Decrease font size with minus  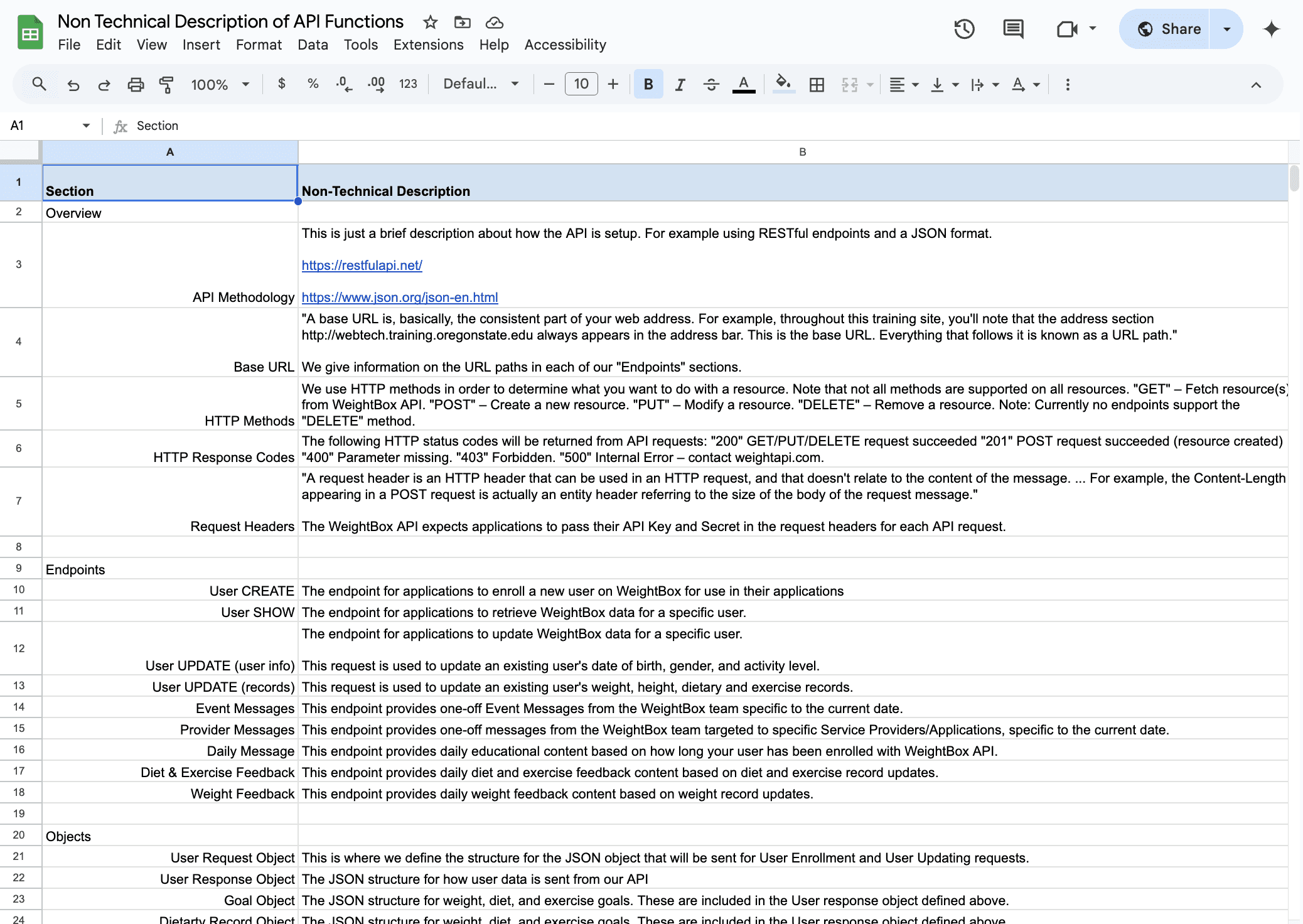pyautogui.click(x=549, y=84)
